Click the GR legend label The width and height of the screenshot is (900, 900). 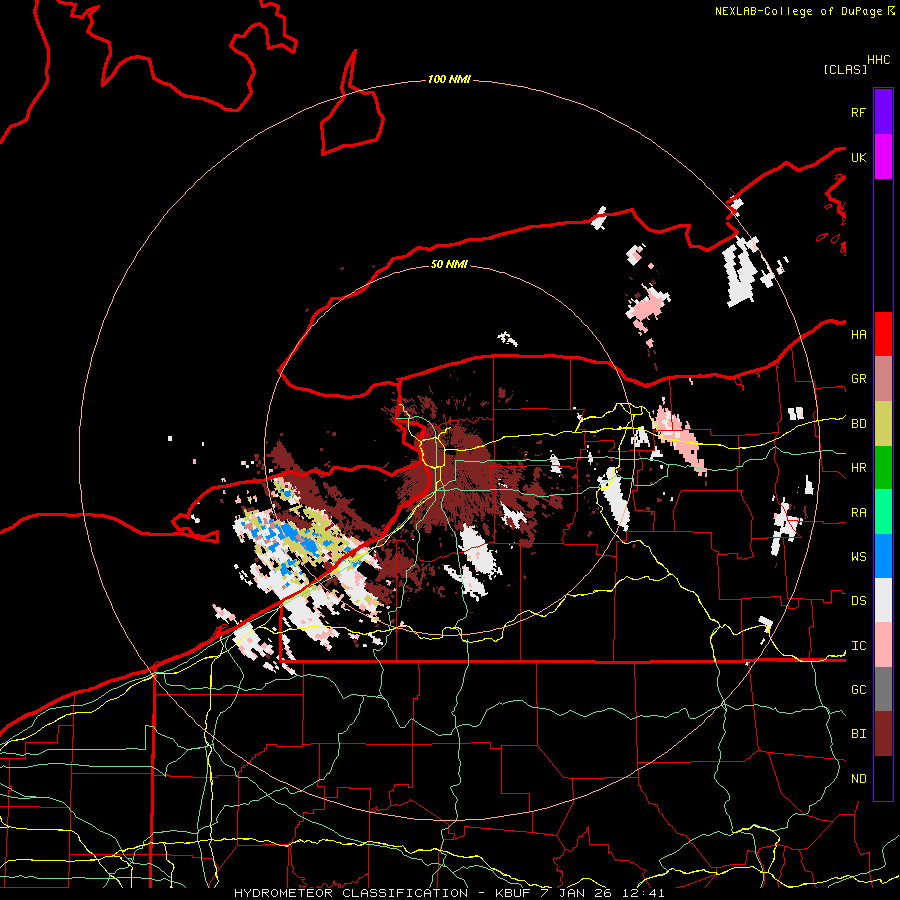pos(858,379)
